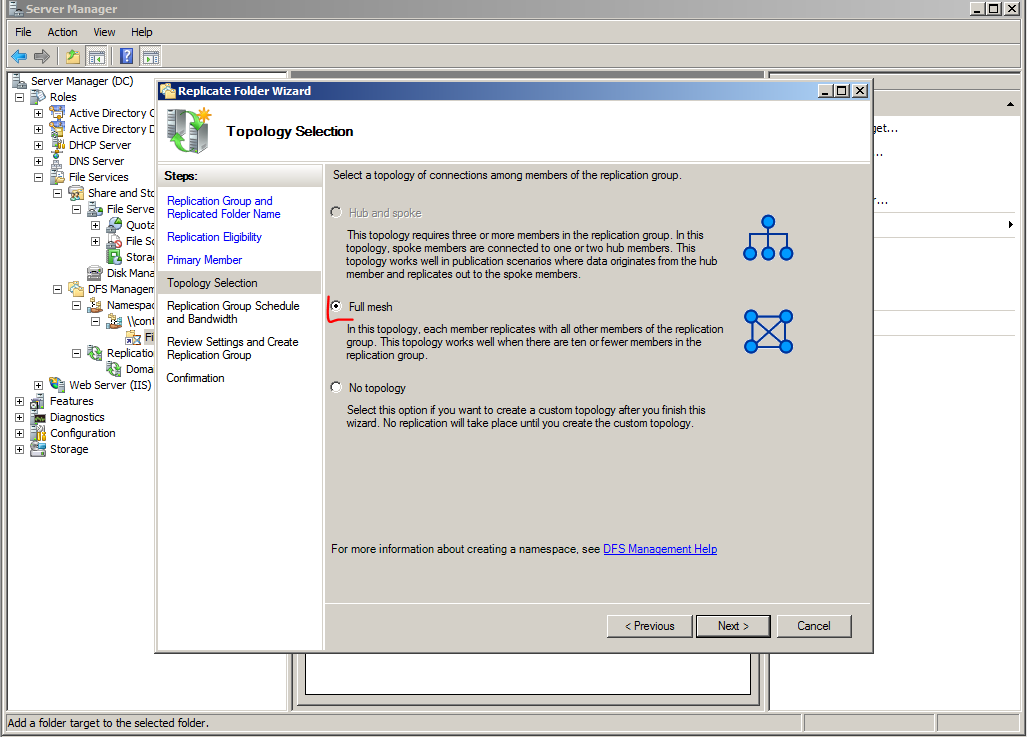
Task: Collapse the DFS Management node
Action: [x=58, y=289]
